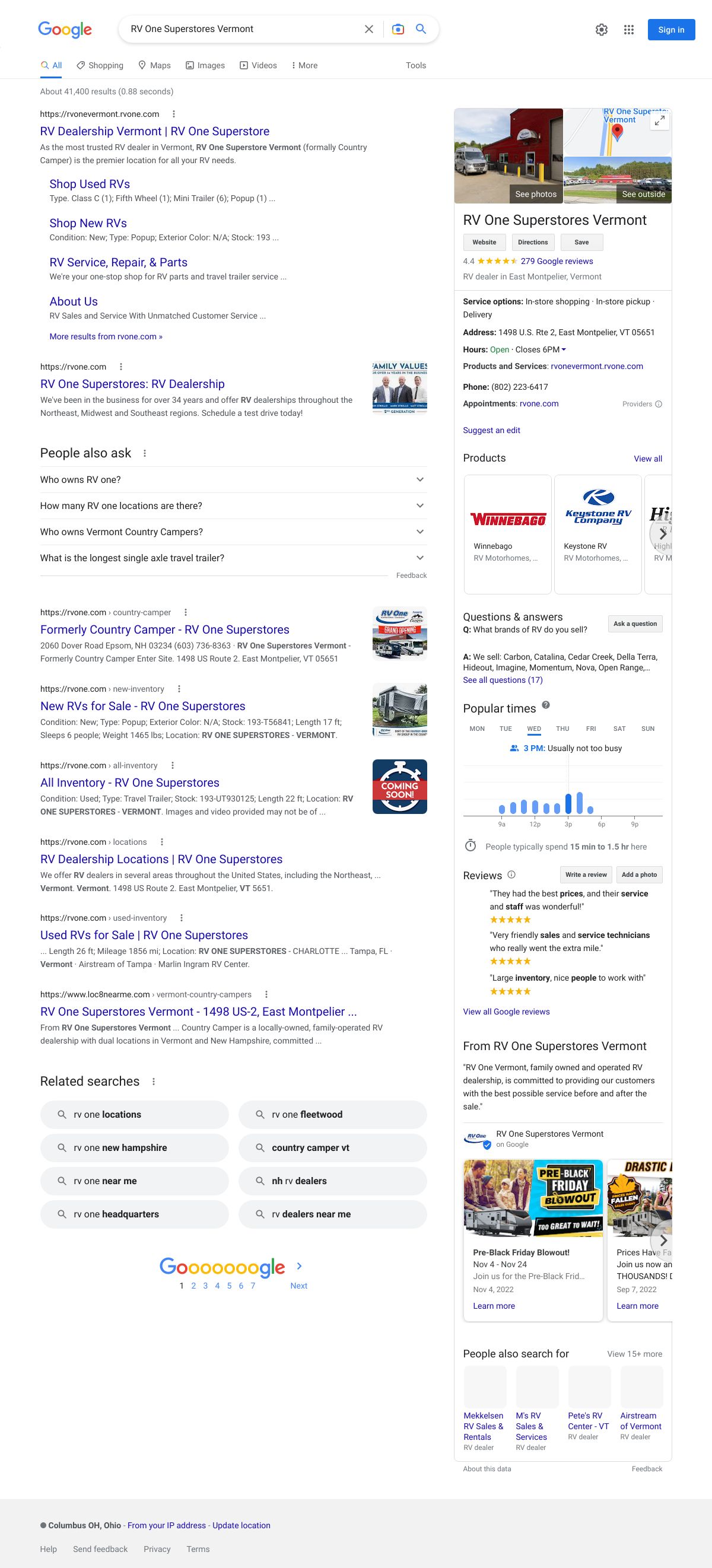Expand the map with the fullscreen icon
The image size is (712, 1568).
[x=659, y=121]
